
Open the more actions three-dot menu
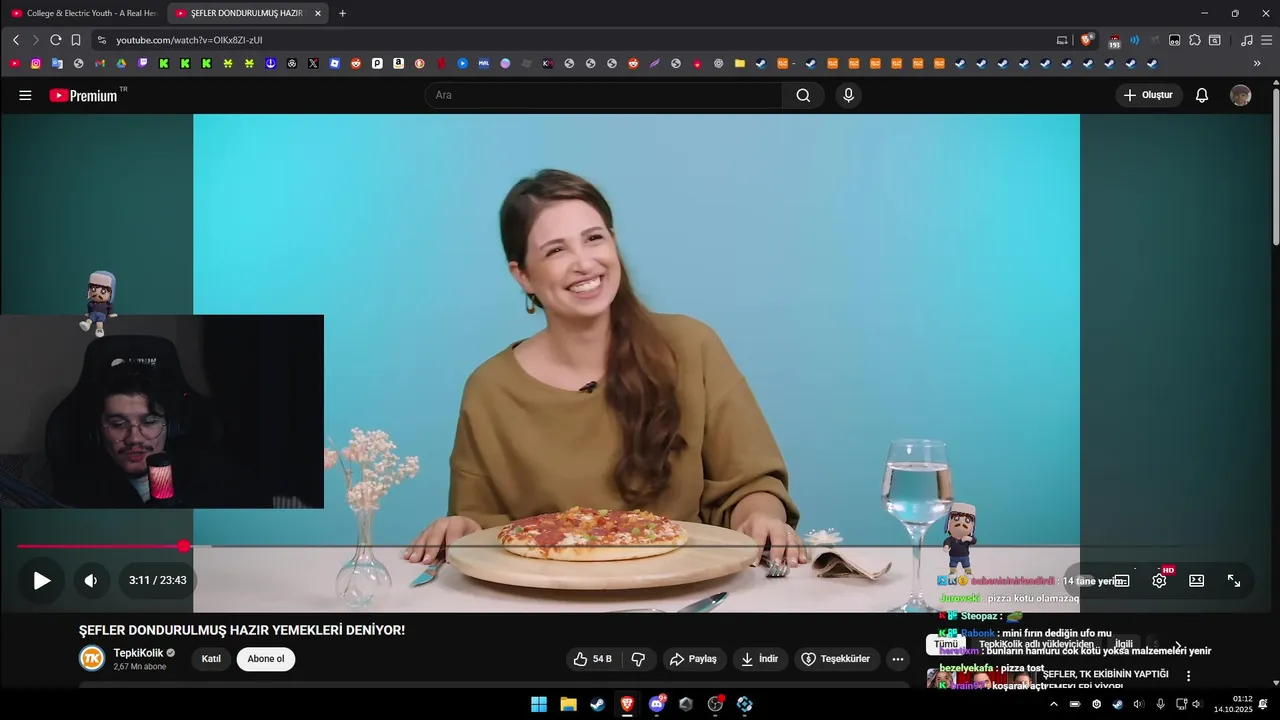[898, 659]
